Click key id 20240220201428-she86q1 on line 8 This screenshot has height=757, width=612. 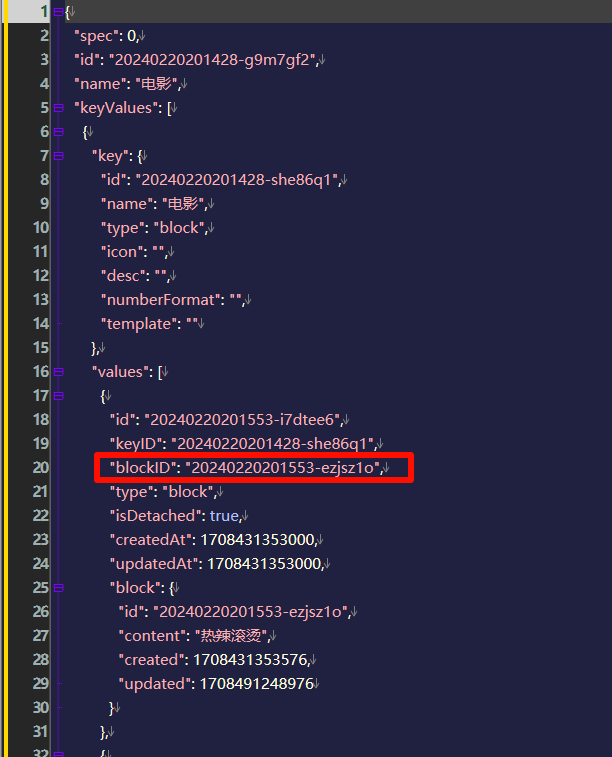[237, 180]
